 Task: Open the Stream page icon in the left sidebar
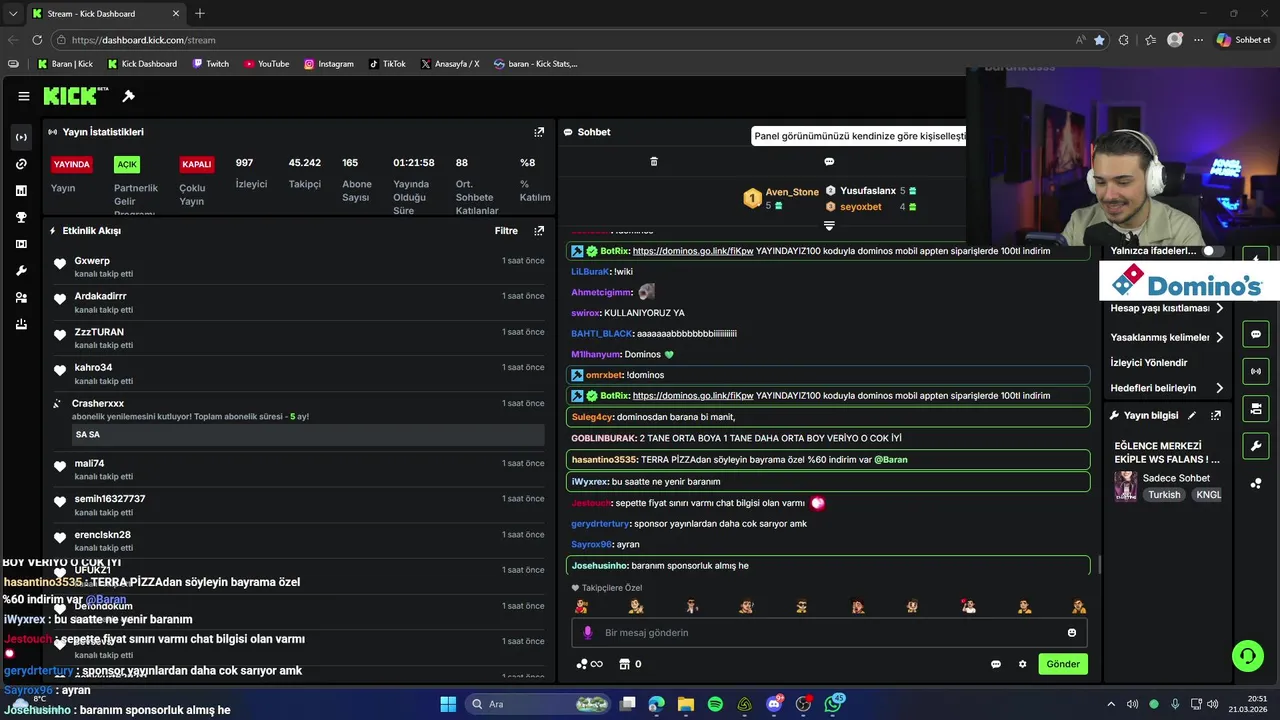[22, 137]
